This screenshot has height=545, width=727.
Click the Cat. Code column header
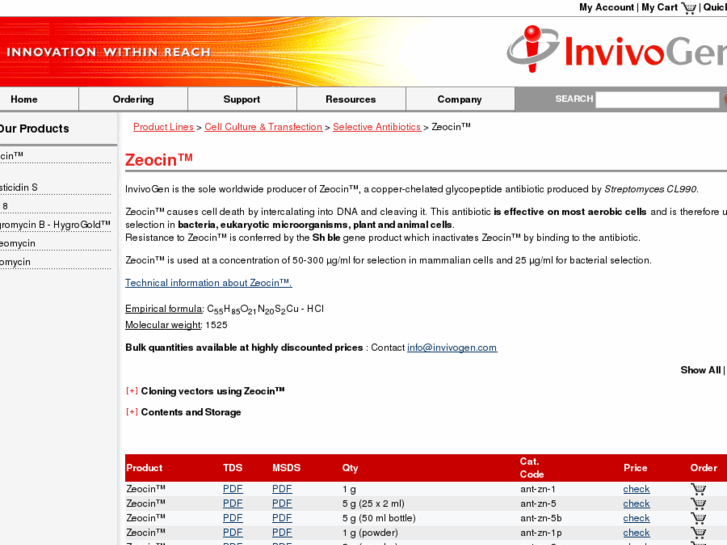click(531, 468)
